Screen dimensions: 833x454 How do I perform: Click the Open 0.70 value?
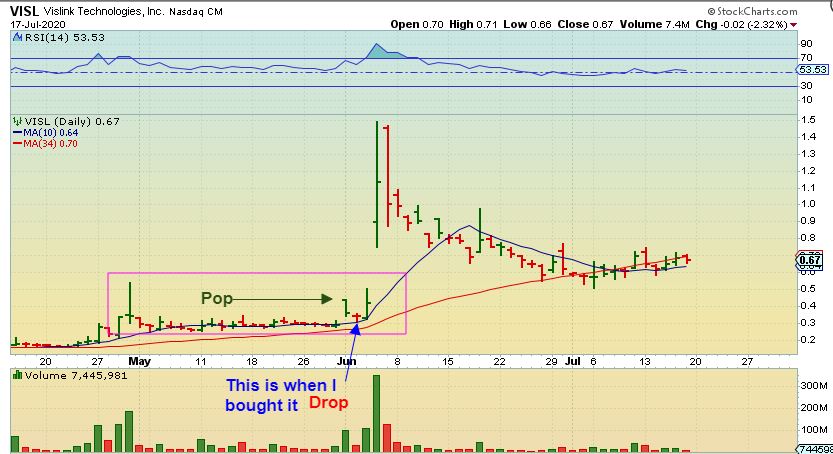416,24
